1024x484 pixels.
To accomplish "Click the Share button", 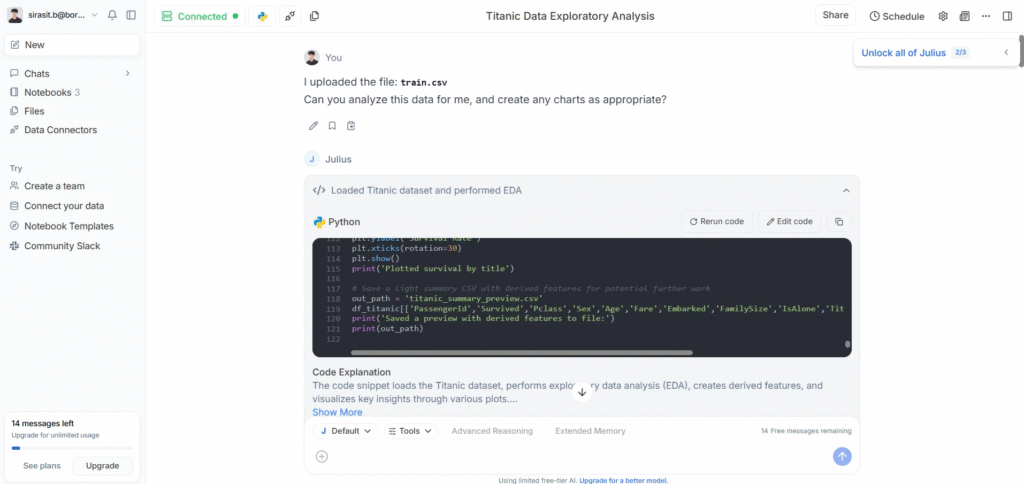I will [835, 15].
